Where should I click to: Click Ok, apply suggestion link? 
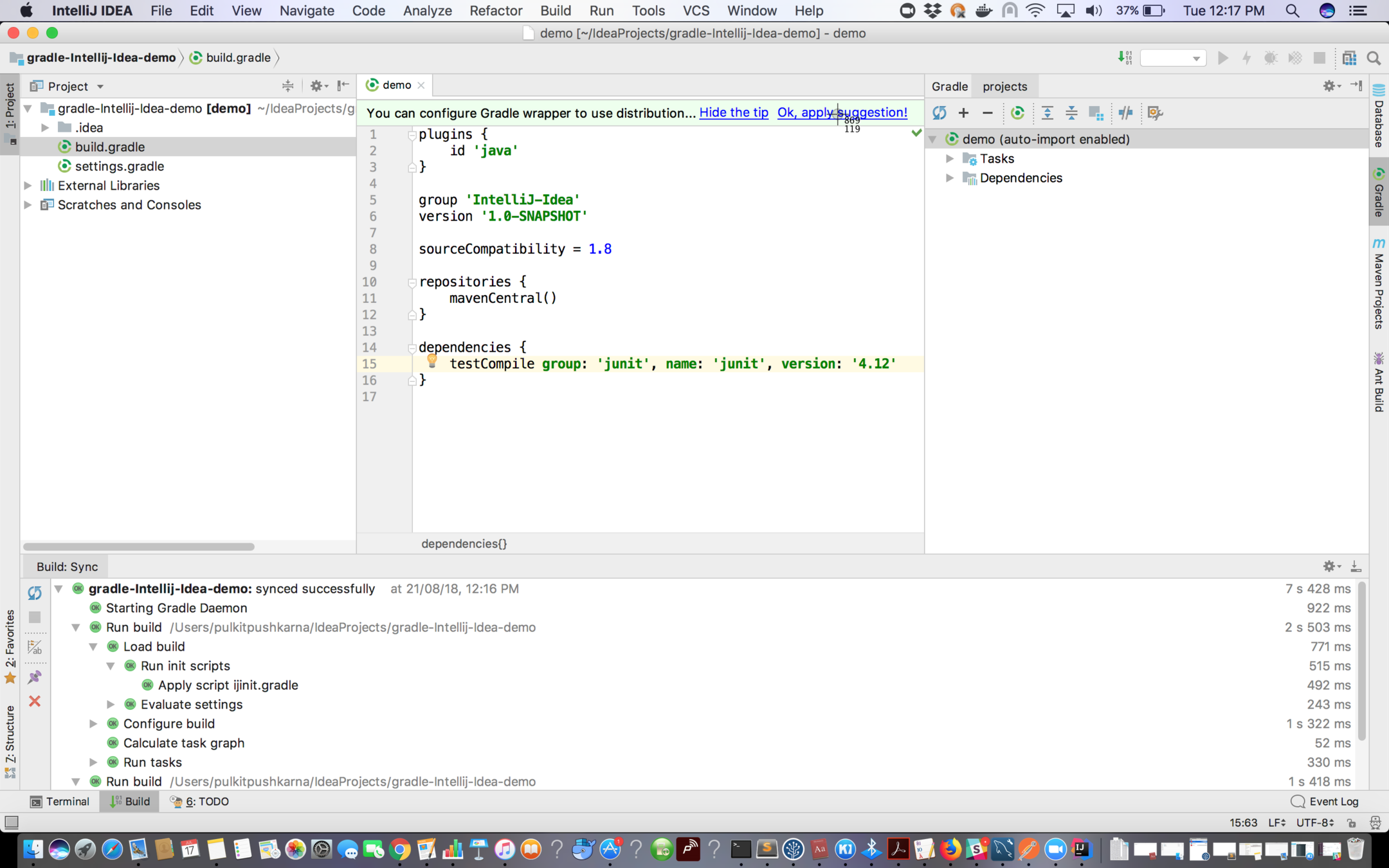[x=842, y=113]
